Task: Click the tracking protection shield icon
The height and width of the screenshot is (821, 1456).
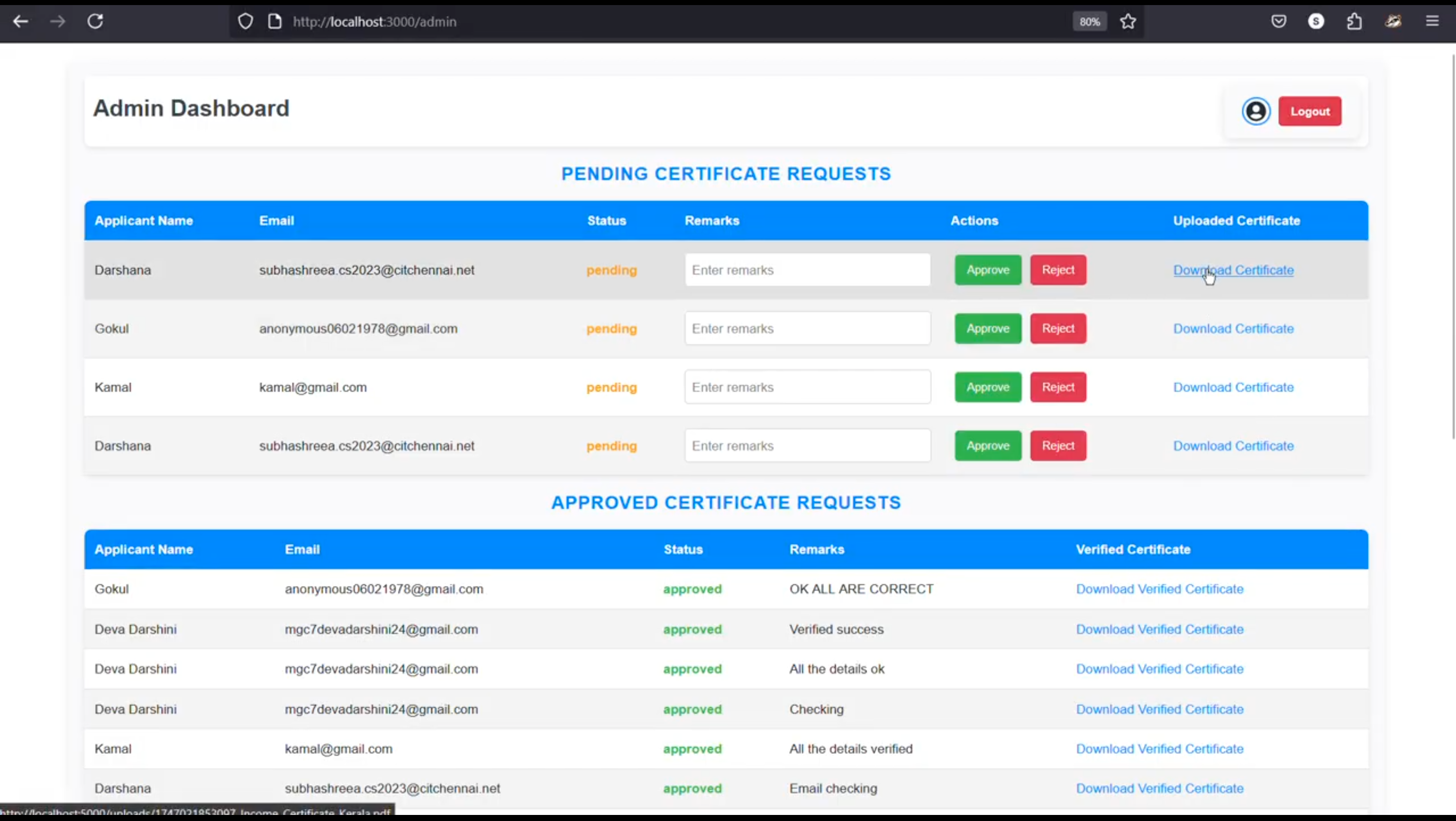Action: coord(245,21)
